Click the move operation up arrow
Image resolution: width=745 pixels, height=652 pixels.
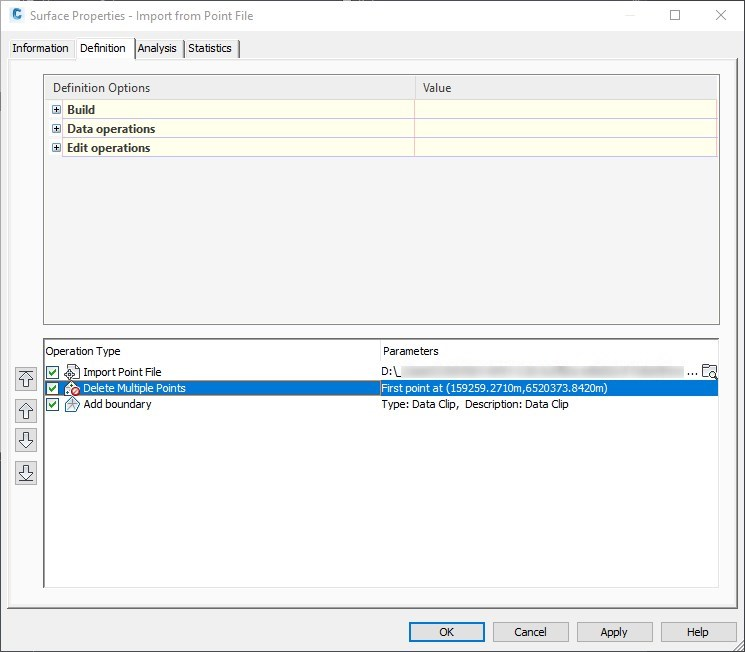coord(26,411)
